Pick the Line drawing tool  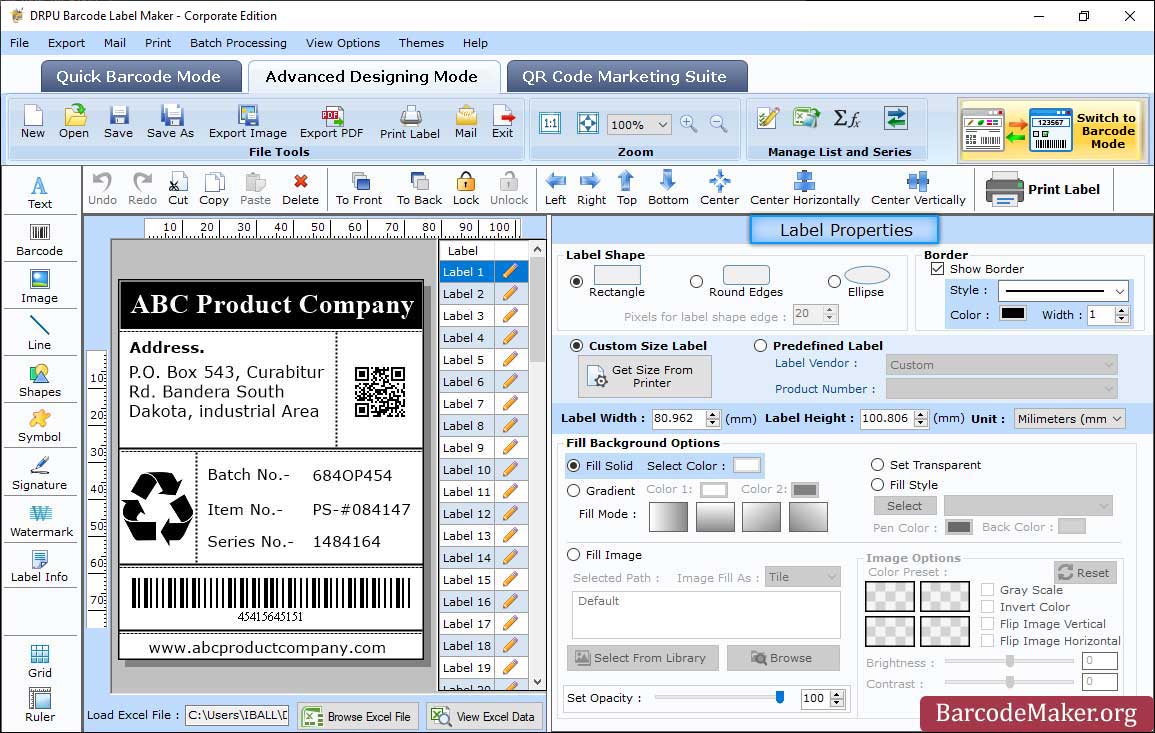(40, 333)
